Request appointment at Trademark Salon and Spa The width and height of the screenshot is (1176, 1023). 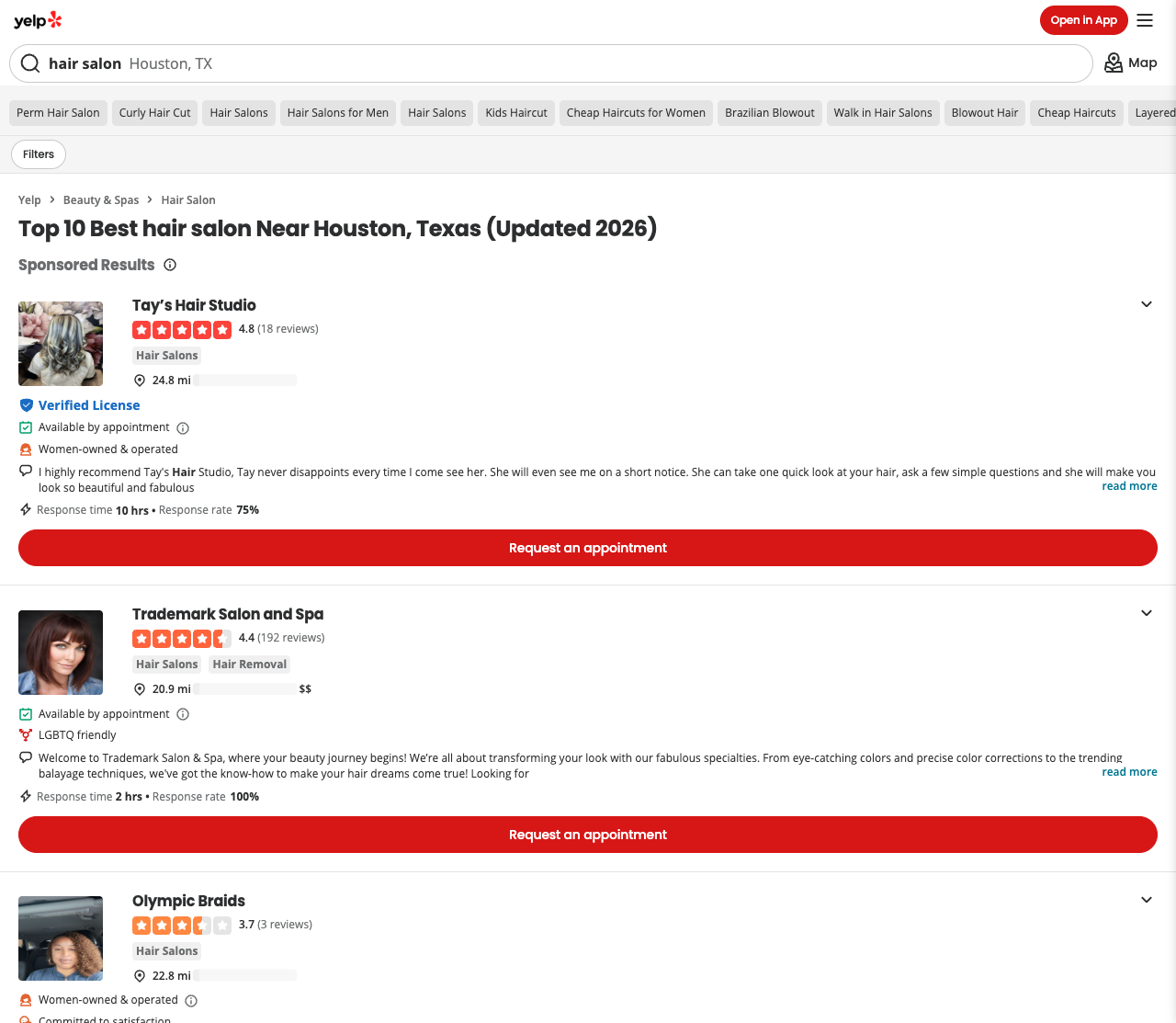[x=588, y=835]
